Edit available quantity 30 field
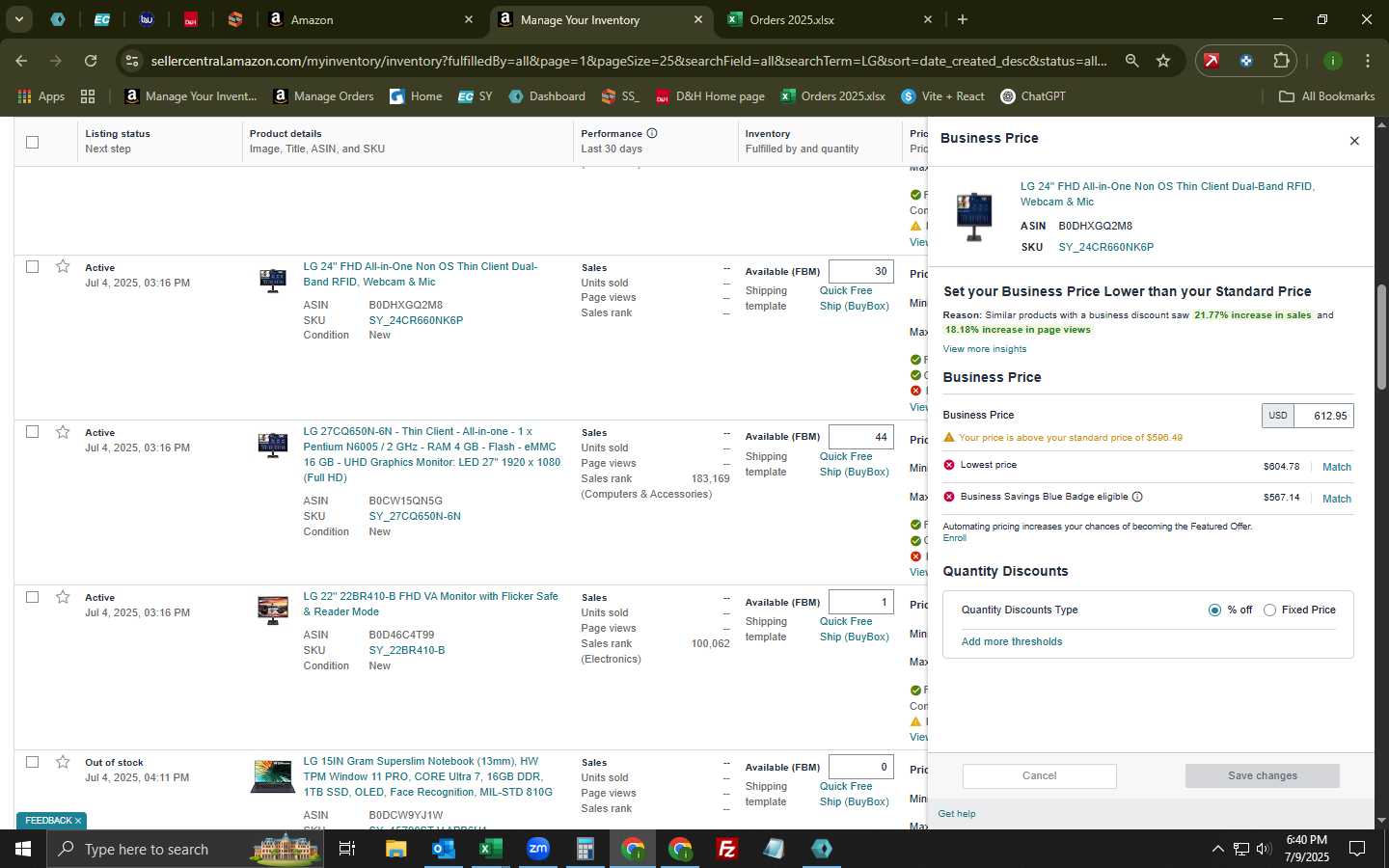The image size is (1389, 868). [860, 272]
